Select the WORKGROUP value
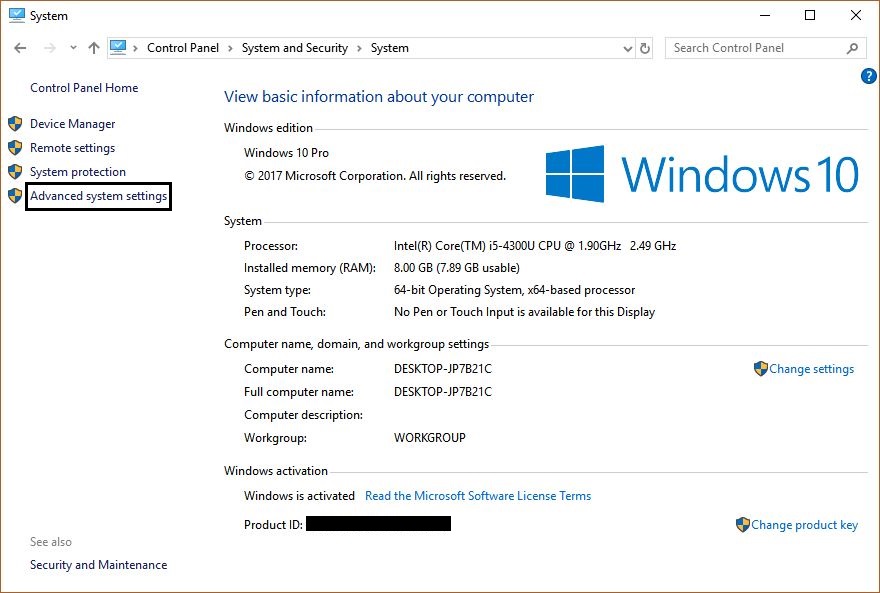This screenshot has width=880, height=593. pos(430,438)
